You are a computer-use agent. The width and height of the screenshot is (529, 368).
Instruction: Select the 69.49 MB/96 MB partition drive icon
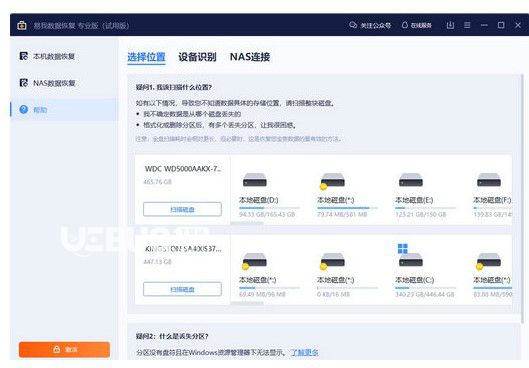(x=255, y=261)
